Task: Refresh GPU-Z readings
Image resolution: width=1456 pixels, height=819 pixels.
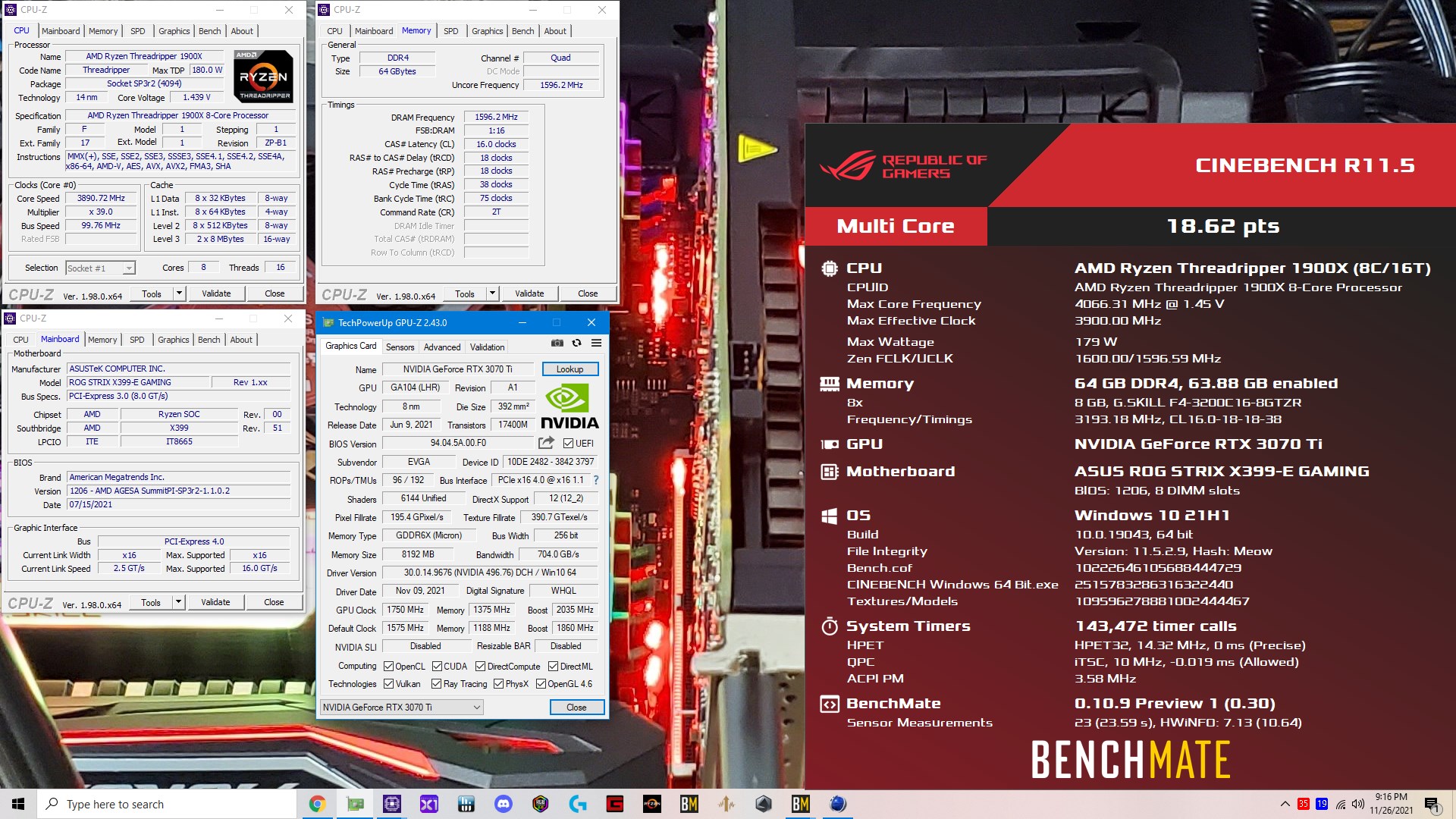Action: [577, 343]
